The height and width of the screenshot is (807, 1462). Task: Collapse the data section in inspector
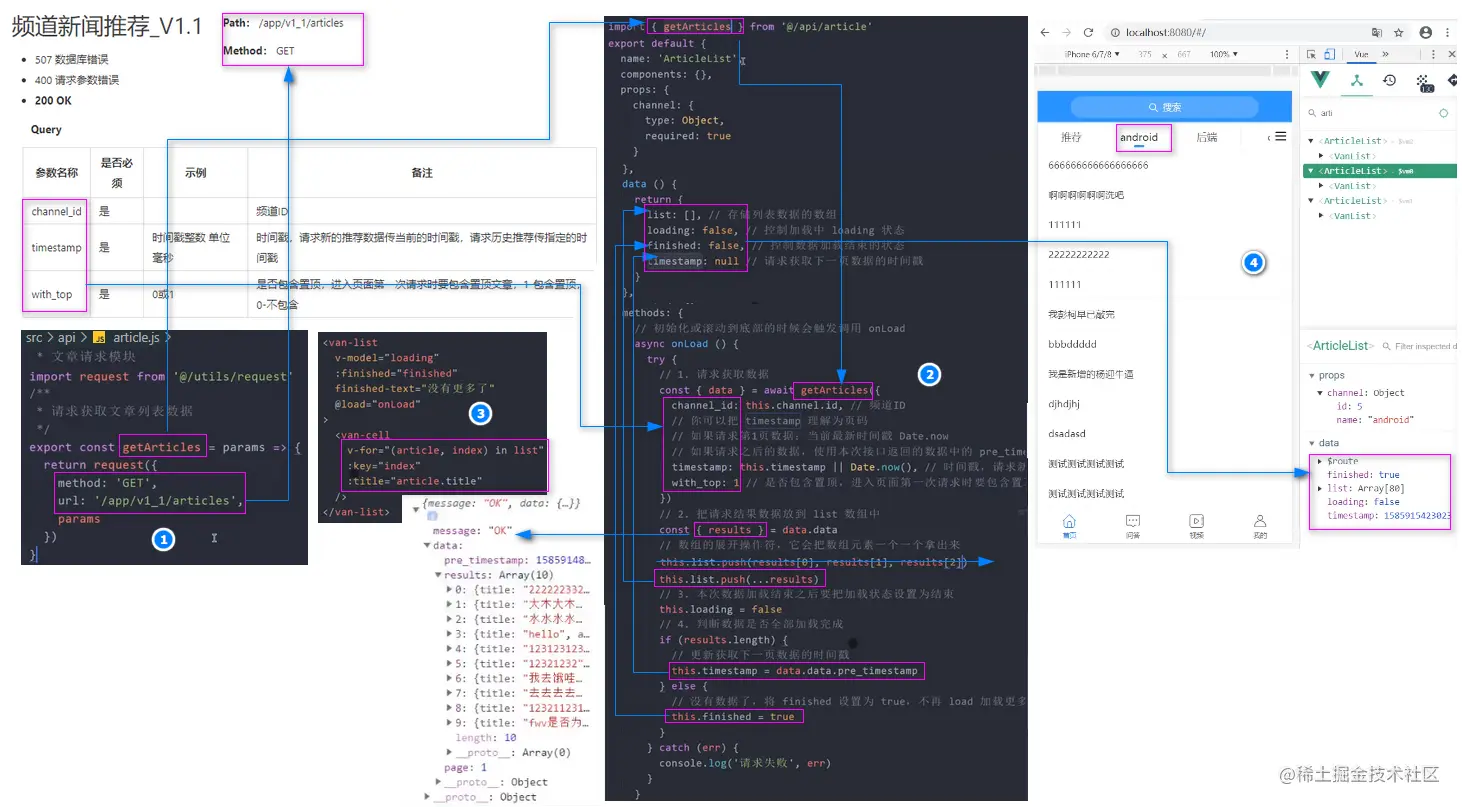pyautogui.click(x=1311, y=443)
